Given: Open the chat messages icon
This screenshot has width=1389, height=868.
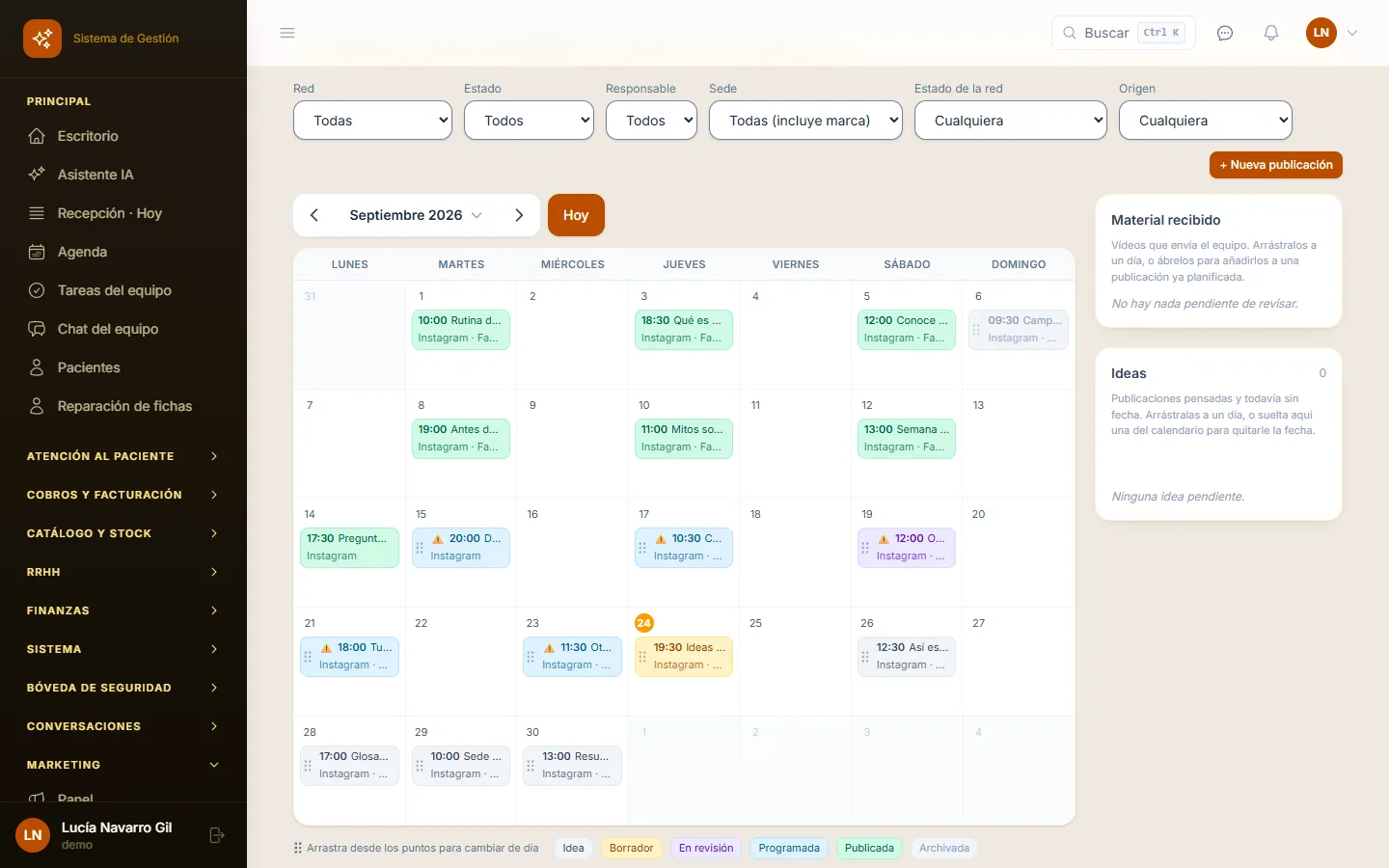Looking at the screenshot, I should 1225,33.
